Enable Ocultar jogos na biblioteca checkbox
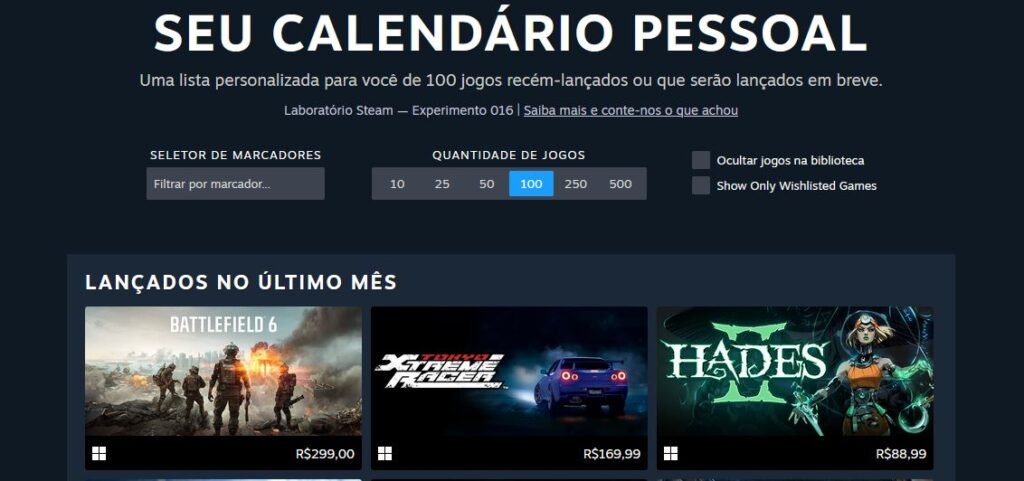 tap(701, 160)
